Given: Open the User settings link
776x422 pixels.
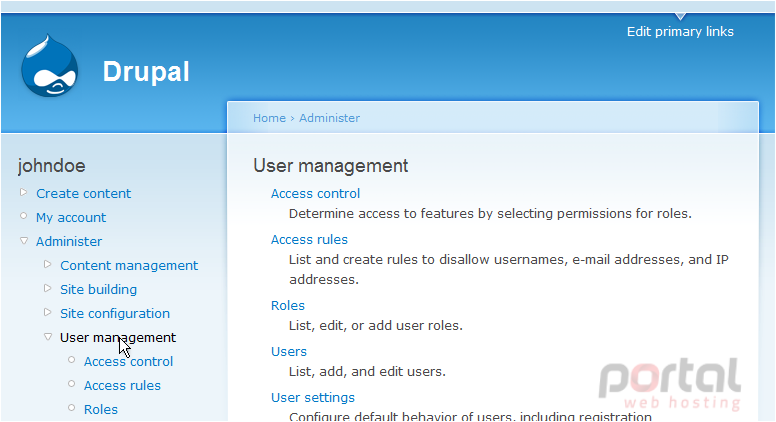Looking at the screenshot, I should (313, 397).
